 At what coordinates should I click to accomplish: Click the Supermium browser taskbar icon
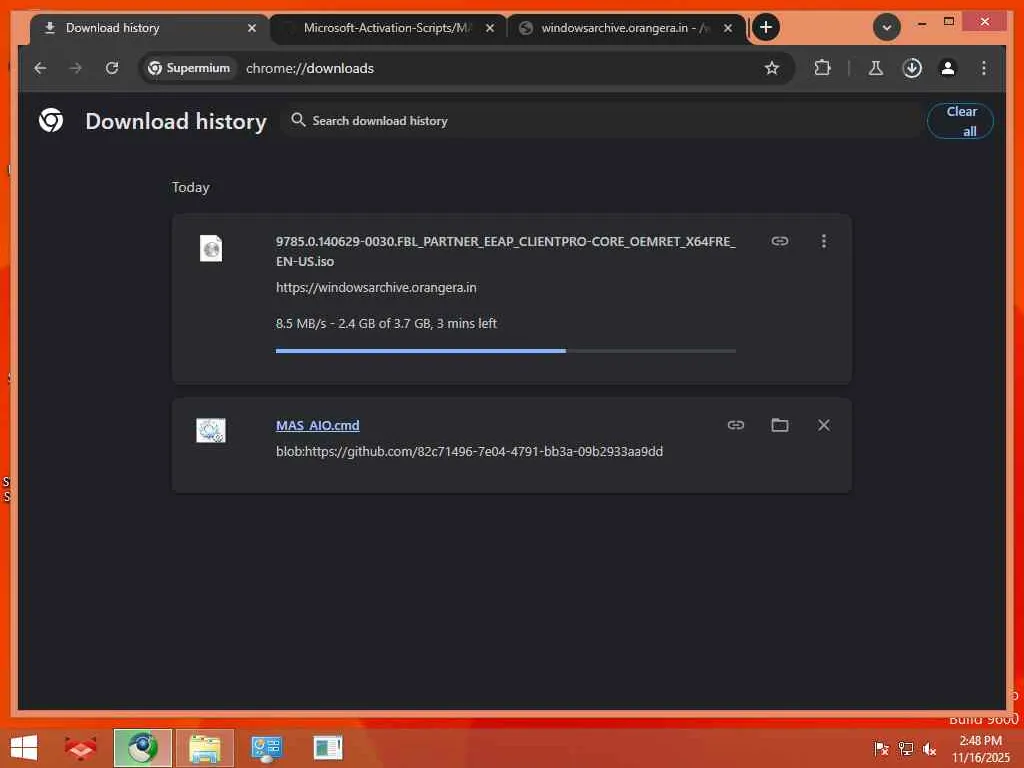pyautogui.click(x=142, y=748)
